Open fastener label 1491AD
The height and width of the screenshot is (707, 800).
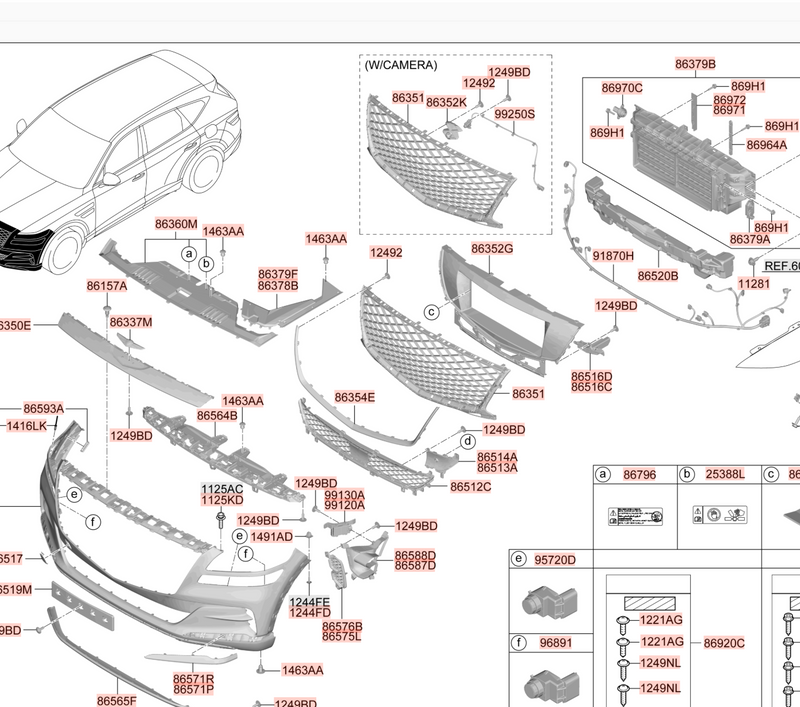click(271, 537)
